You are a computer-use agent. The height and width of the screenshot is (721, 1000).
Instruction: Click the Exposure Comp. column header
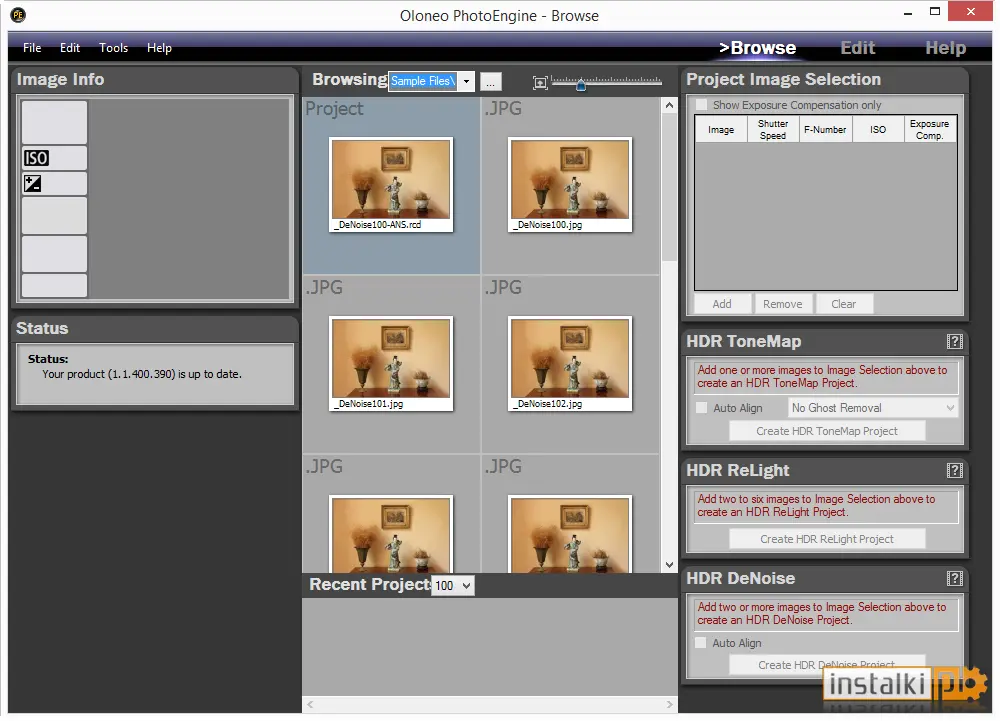[x=930, y=129]
